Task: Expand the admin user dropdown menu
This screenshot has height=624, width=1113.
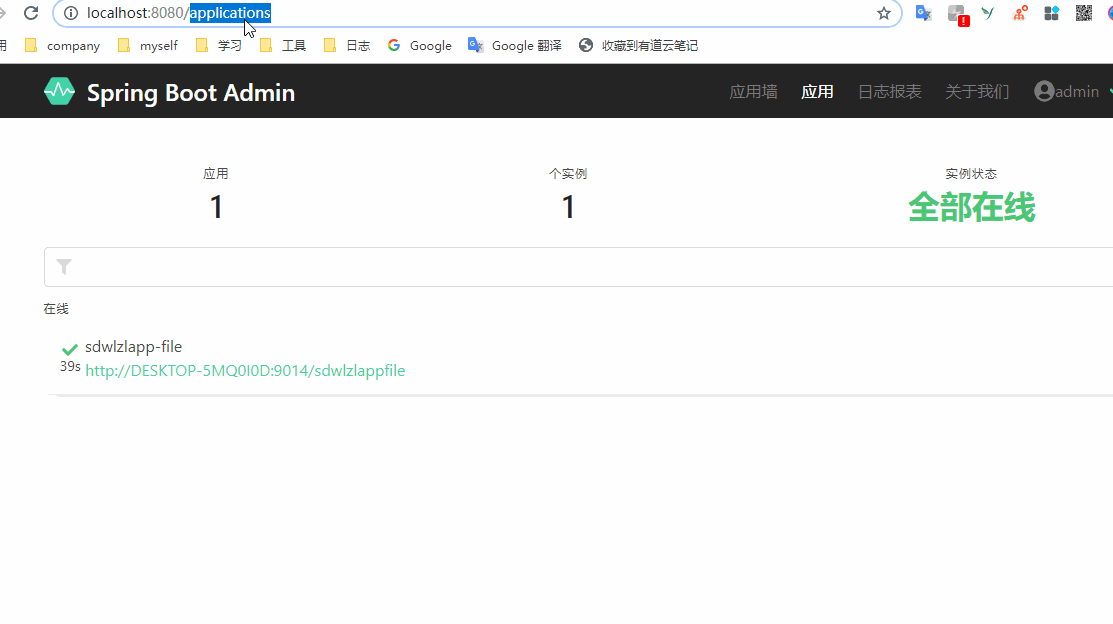Action: (x=1073, y=92)
